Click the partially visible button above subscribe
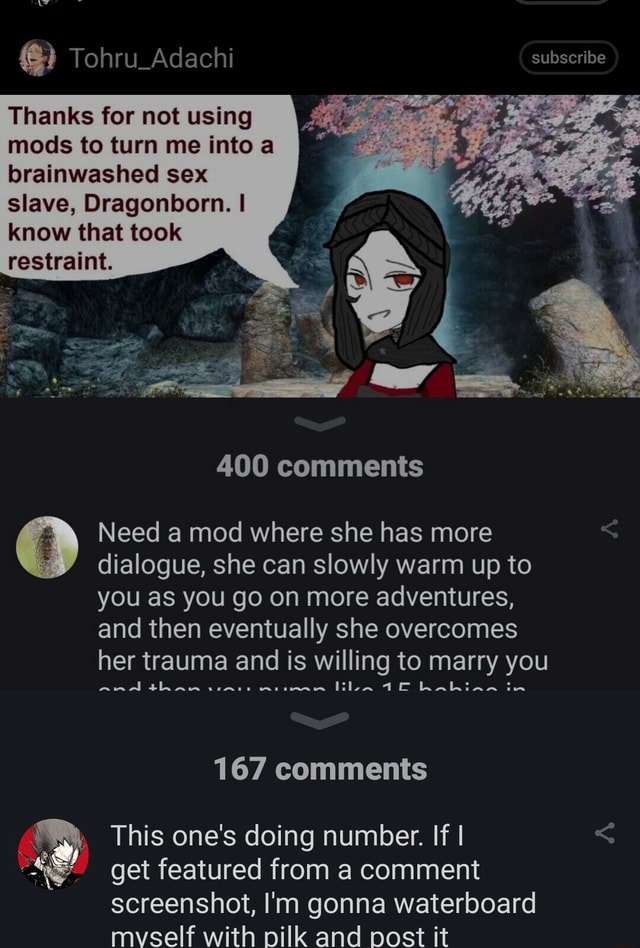This screenshot has height=948, width=640. coord(562,2)
